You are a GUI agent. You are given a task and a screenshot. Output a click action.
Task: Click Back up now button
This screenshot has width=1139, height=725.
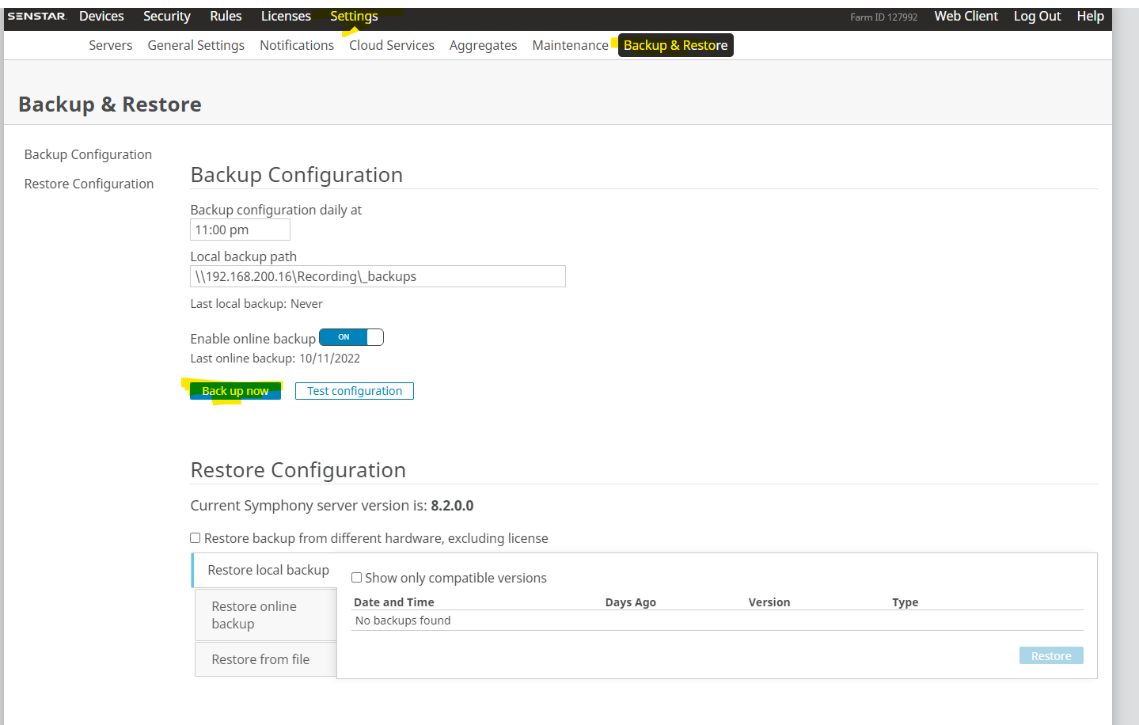click(x=235, y=391)
